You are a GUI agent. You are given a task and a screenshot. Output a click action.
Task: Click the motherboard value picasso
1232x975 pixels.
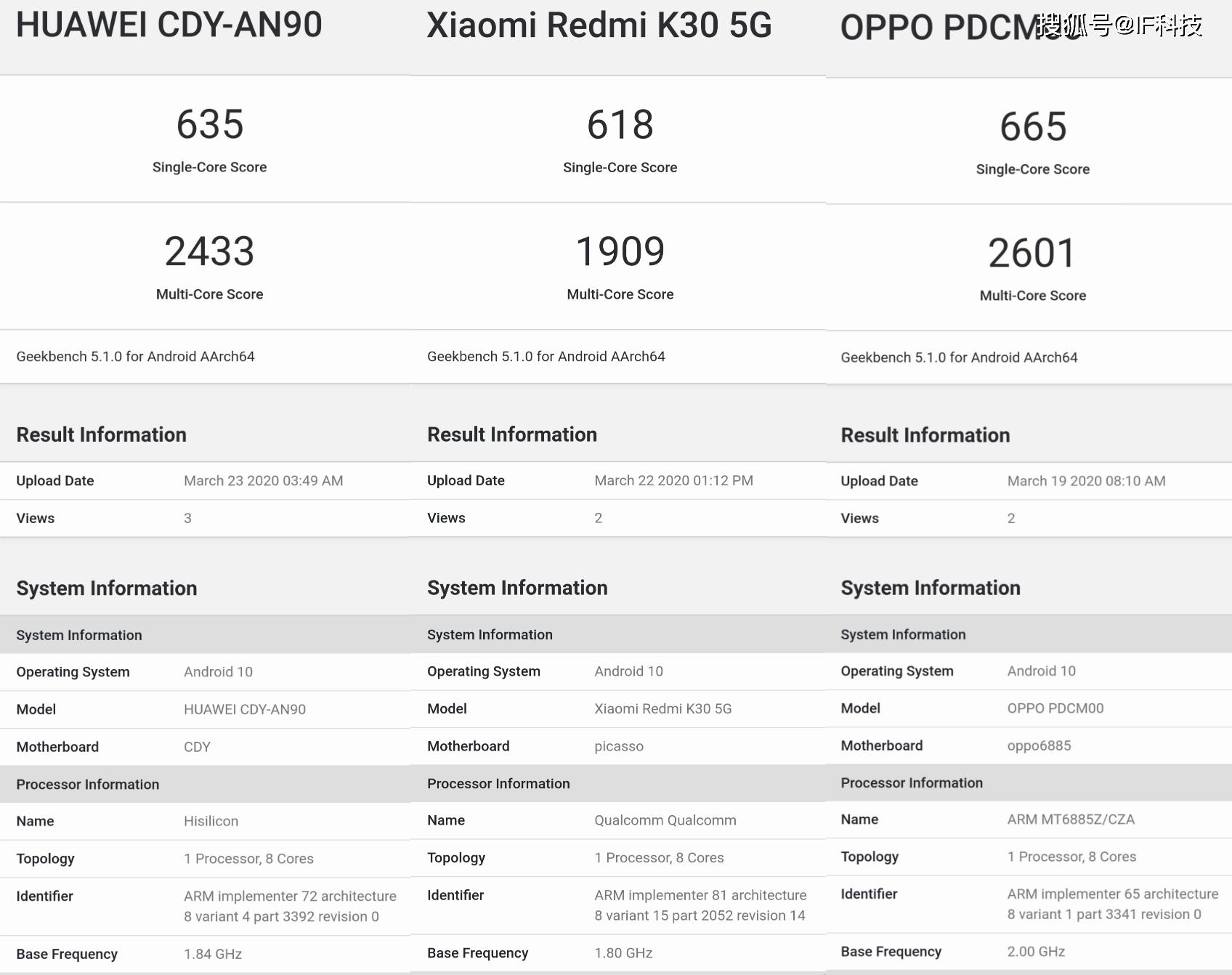(618, 746)
